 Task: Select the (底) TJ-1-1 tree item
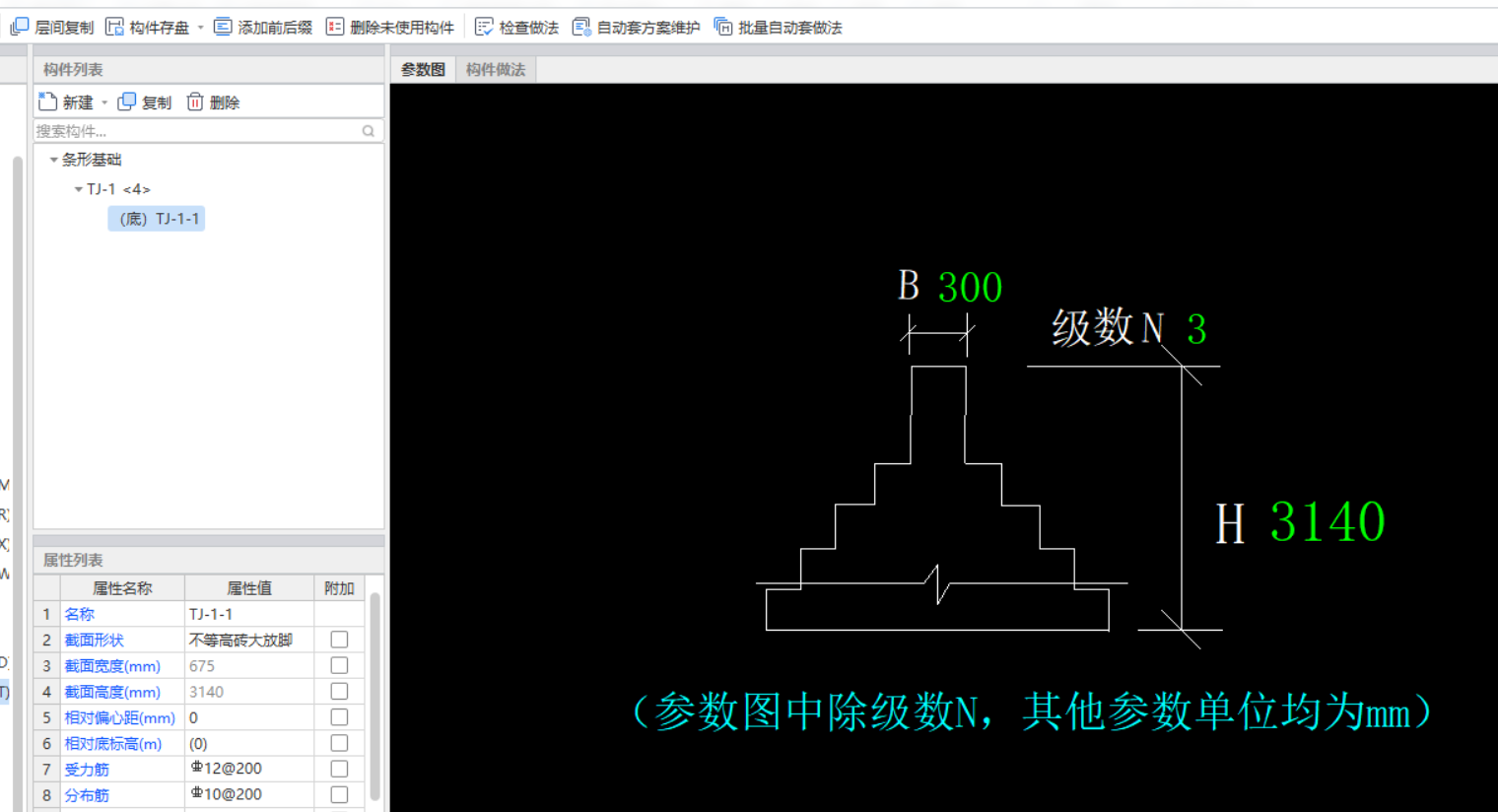coord(157,219)
